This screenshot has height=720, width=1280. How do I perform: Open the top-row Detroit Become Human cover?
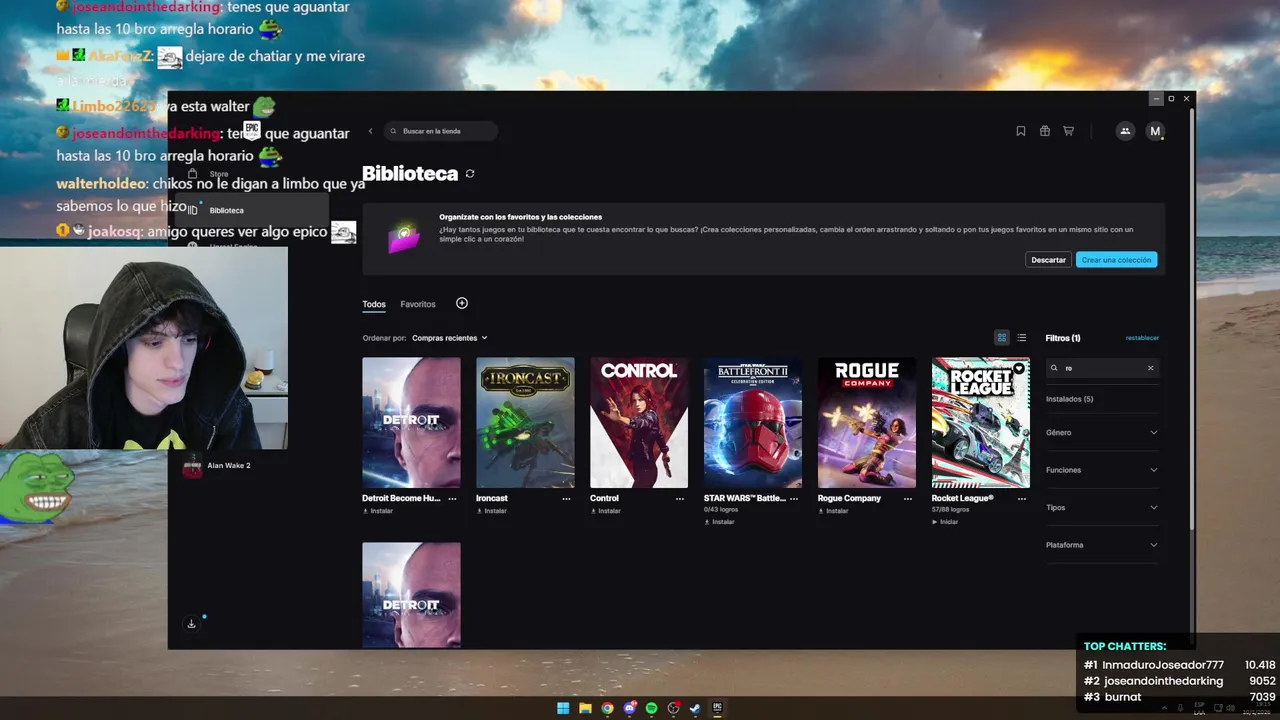click(x=411, y=423)
